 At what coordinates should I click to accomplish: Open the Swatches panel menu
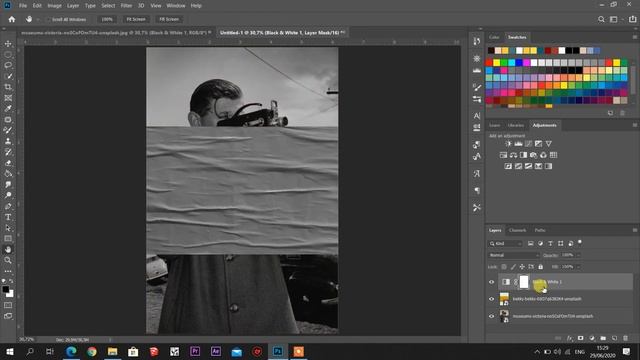(x=634, y=37)
